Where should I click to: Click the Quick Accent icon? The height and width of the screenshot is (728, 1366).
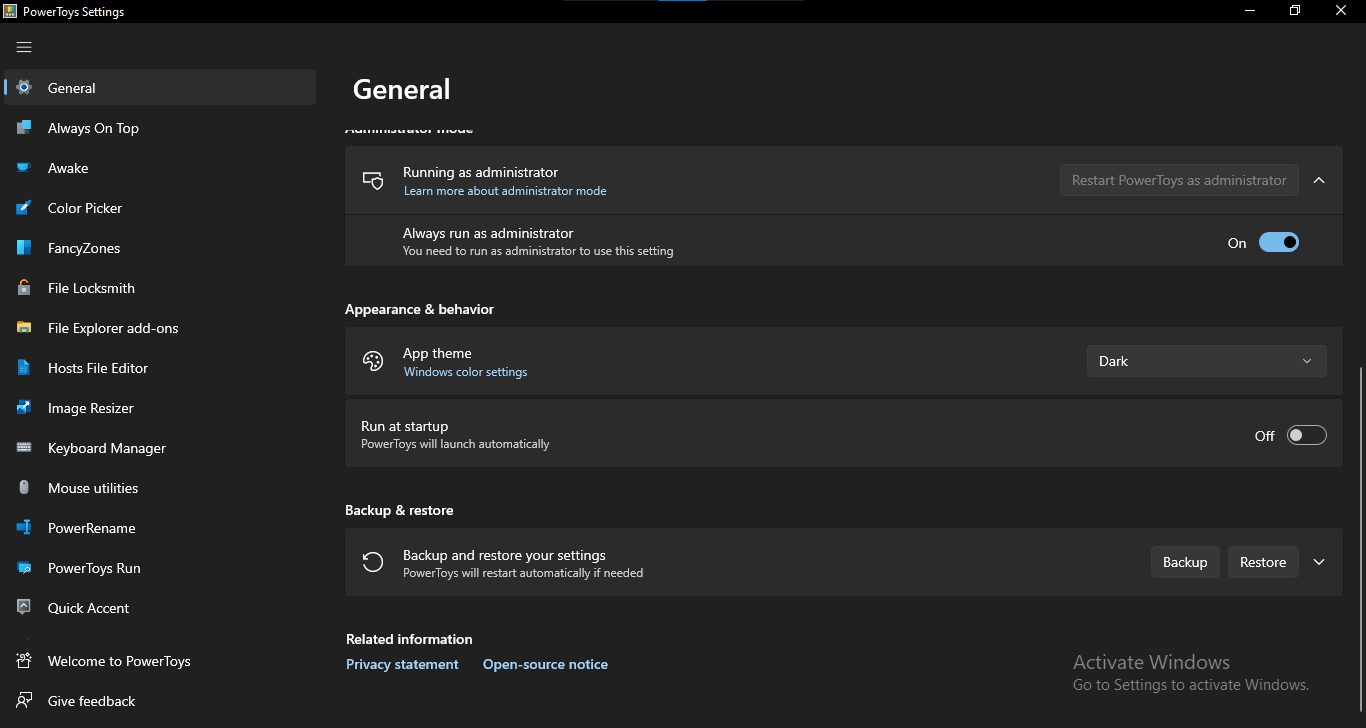coord(24,608)
